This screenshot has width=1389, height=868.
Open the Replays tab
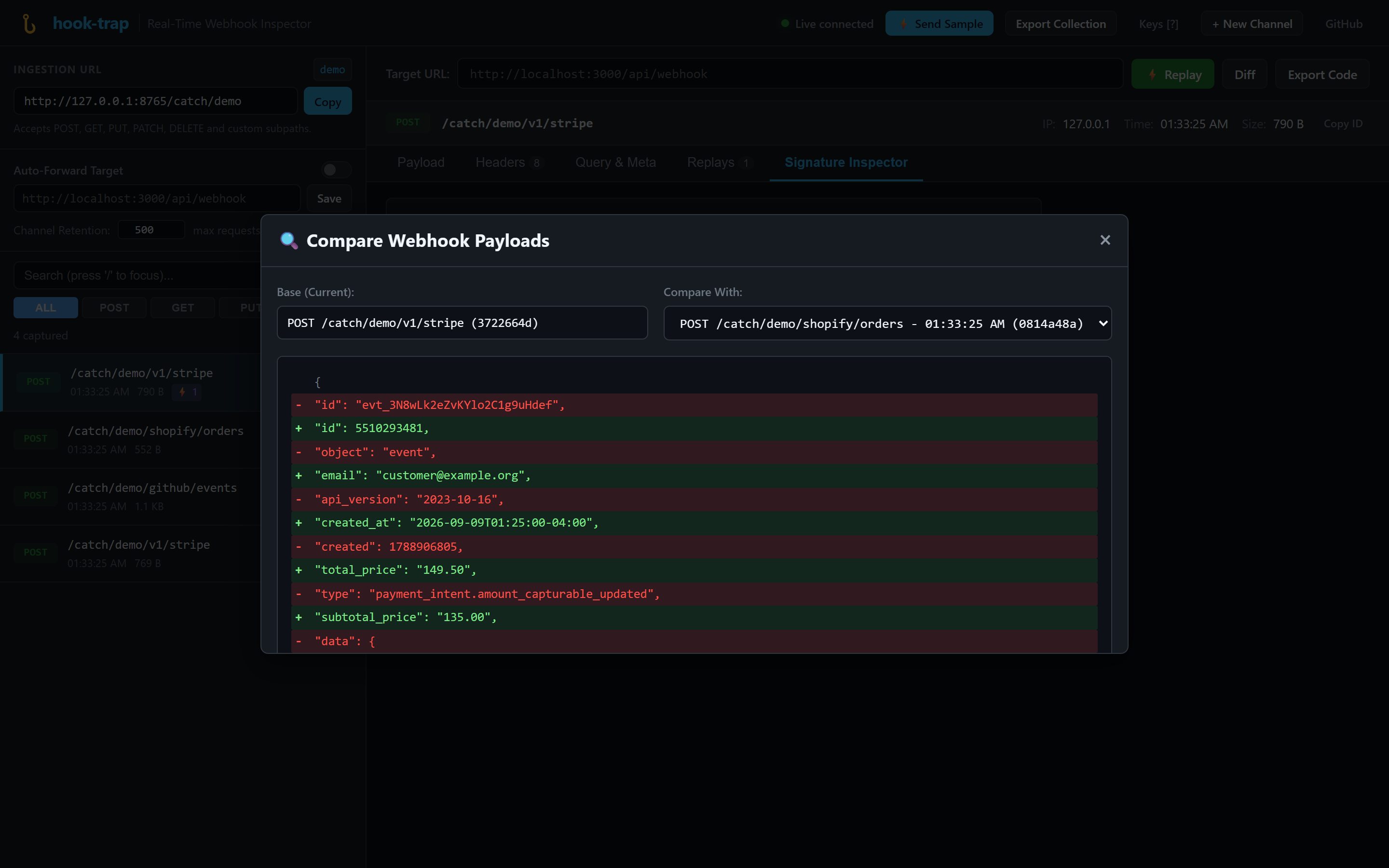pos(720,163)
